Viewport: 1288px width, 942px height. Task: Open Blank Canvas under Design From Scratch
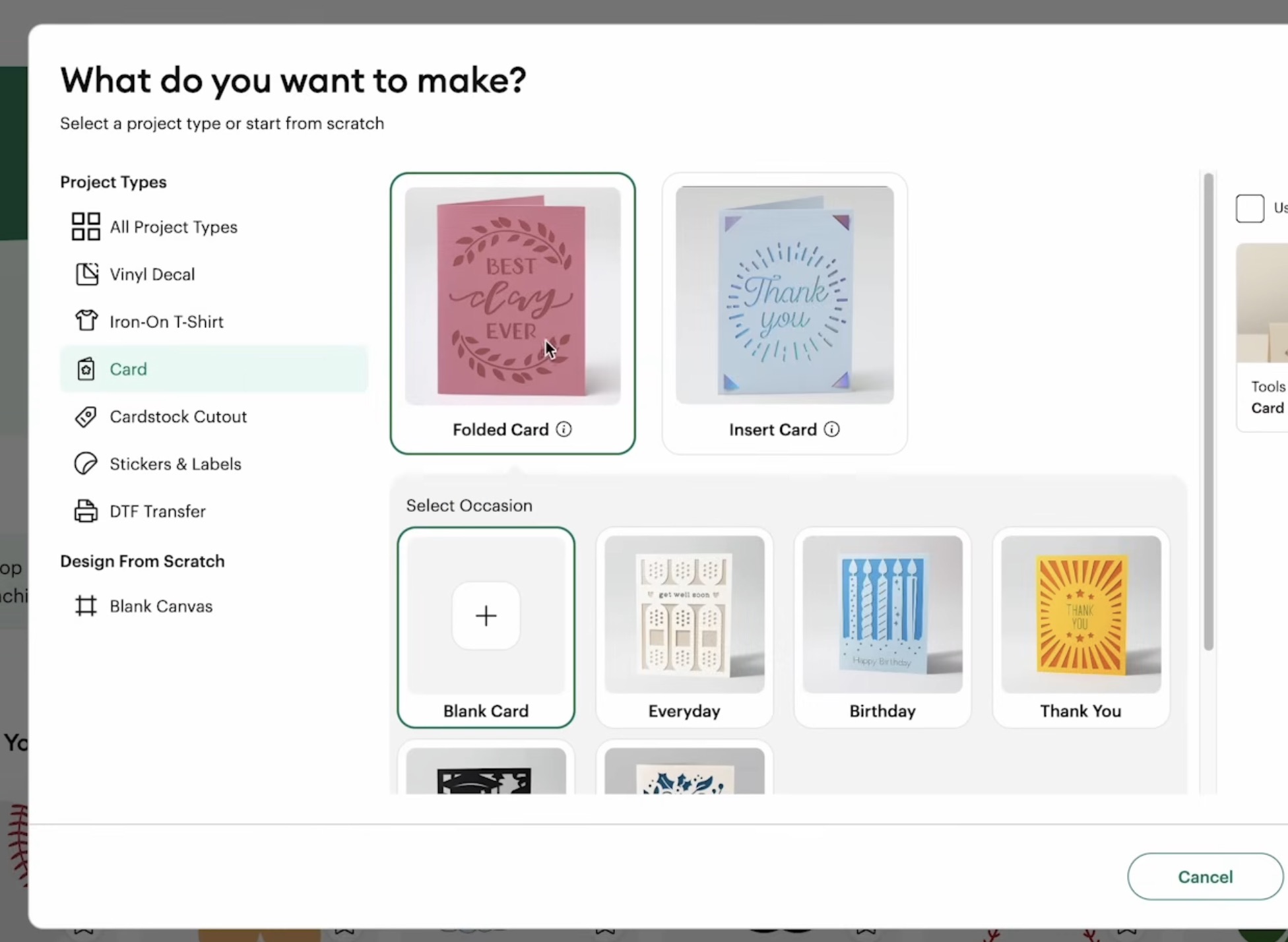pyautogui.click(x=161, y=606)
